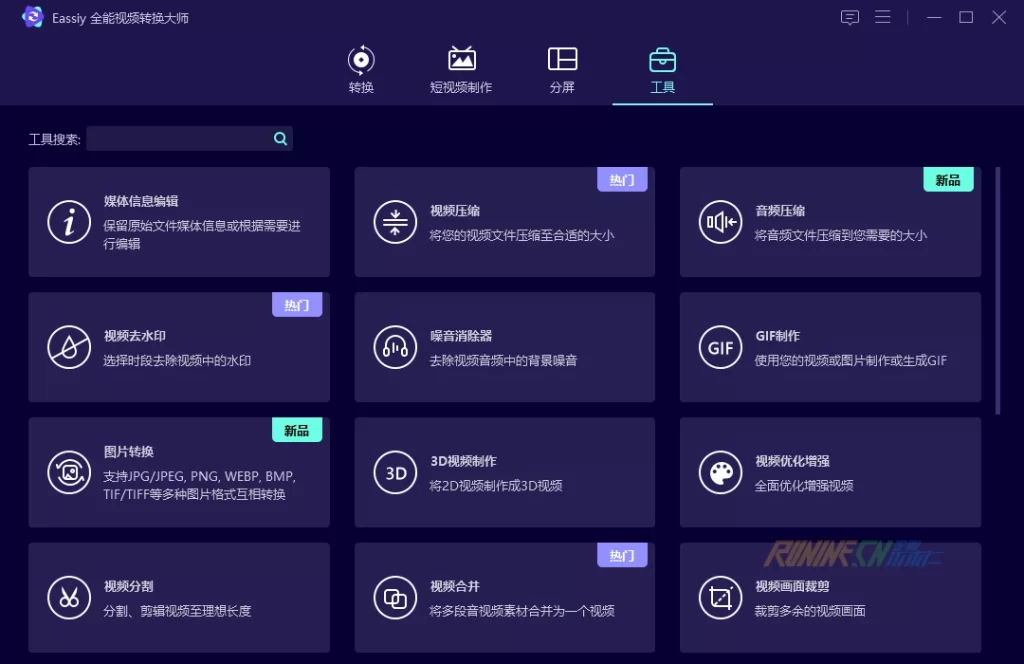Click the video split scissors icon
The image size is (1024, 664).
point(69,598)
